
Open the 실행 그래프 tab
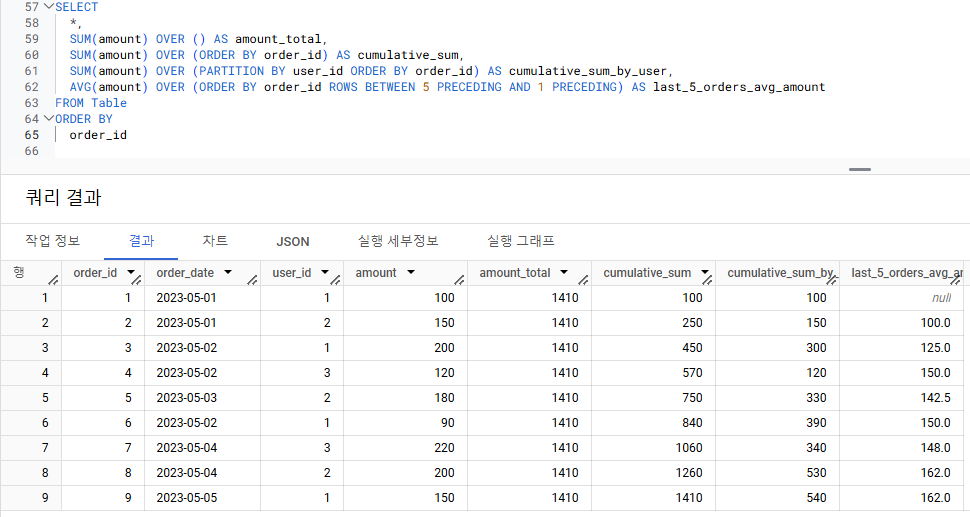tap(520, 241)
